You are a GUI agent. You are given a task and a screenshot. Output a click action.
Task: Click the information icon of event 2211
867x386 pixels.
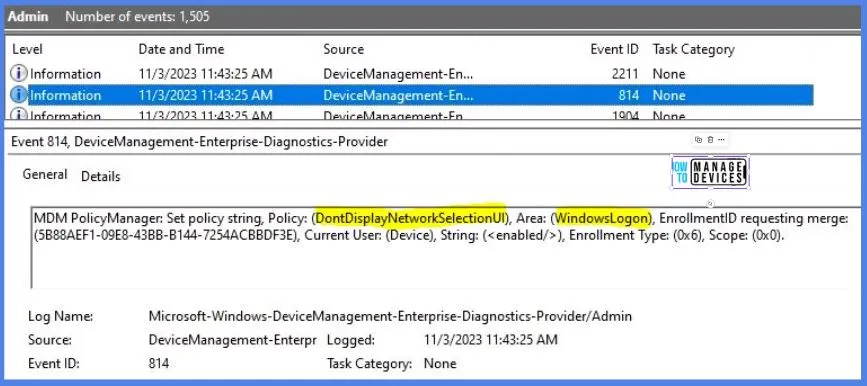tap(19, 74)
